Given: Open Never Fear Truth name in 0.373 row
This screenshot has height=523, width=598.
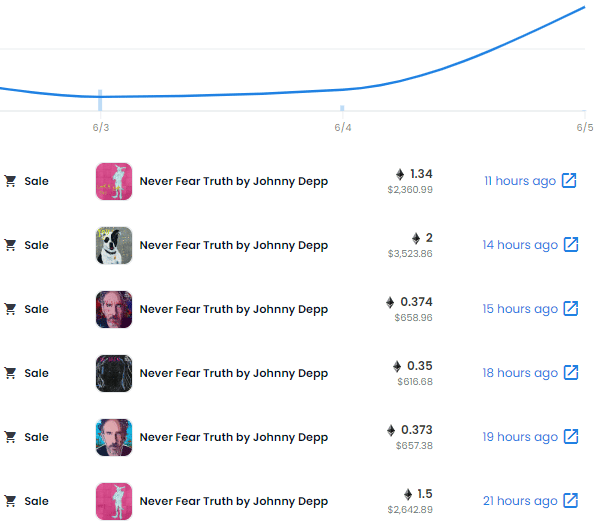Looking at the screenshot, I should click(x=234, y=438).
